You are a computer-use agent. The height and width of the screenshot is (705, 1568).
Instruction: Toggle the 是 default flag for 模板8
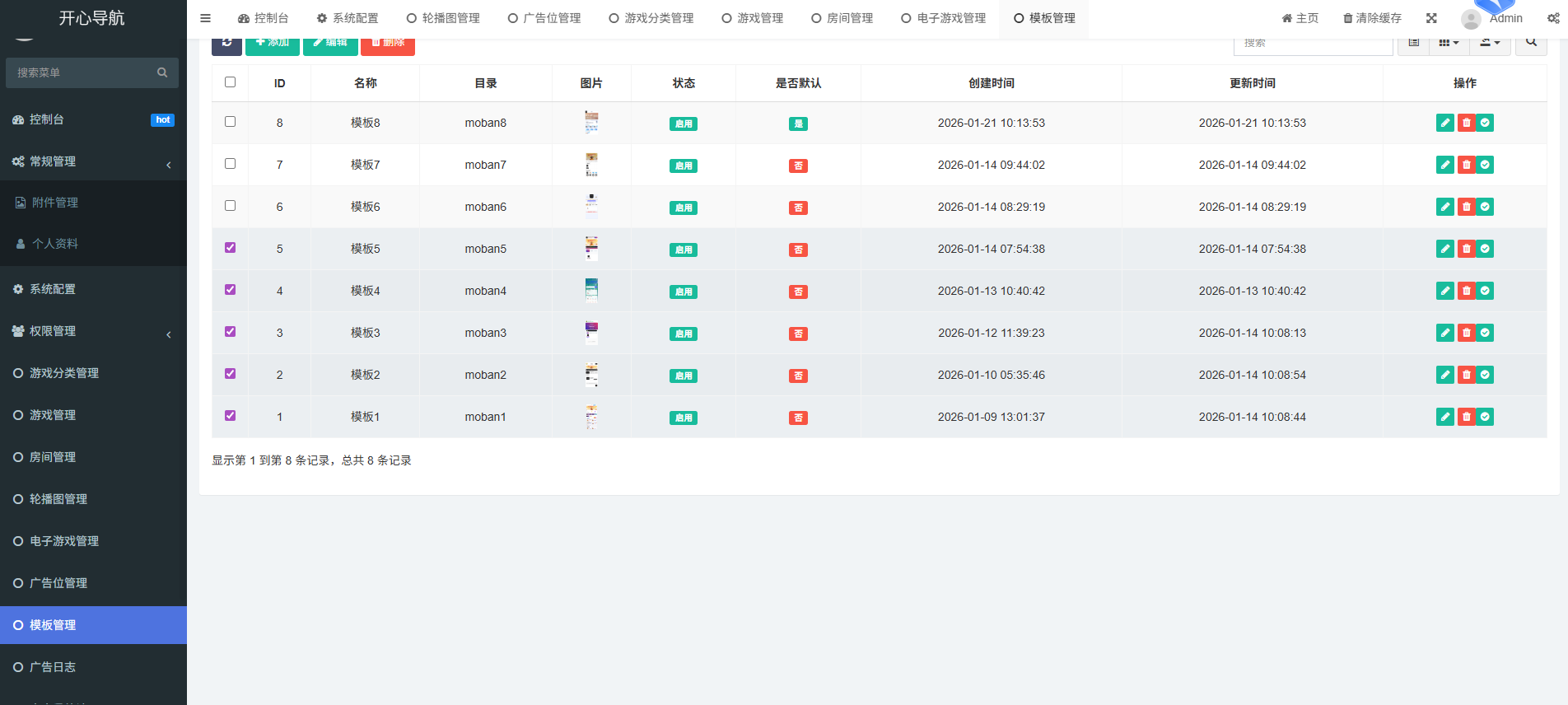pyautogui.click(x=798, y=124)
